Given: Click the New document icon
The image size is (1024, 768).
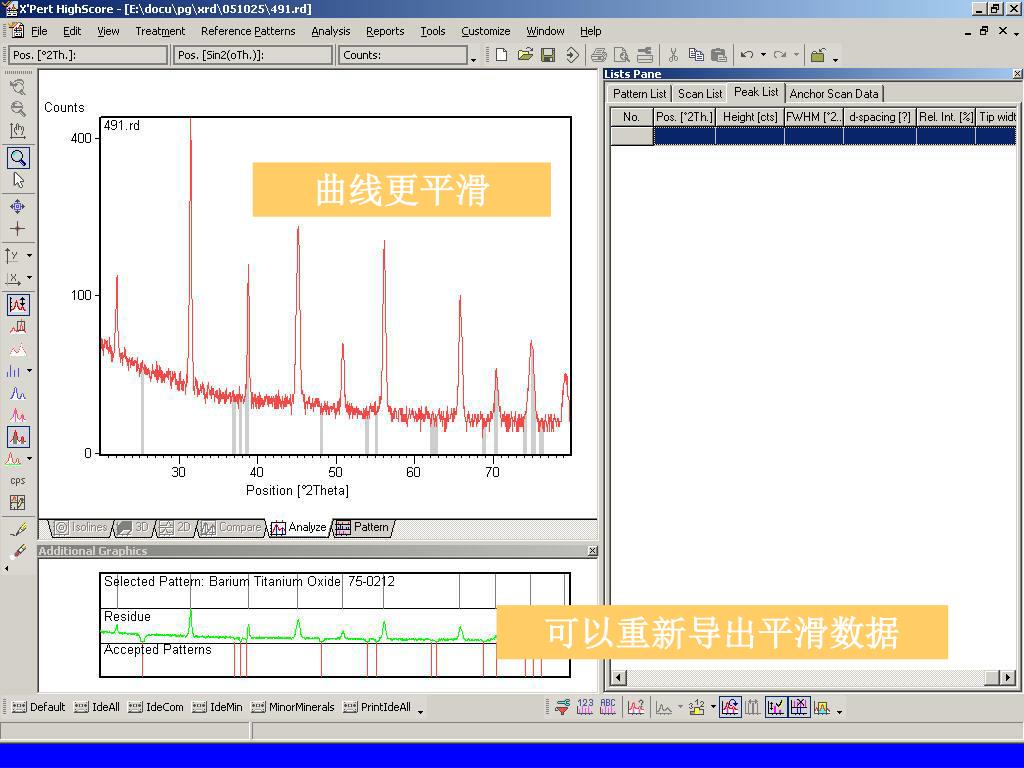Looking at the screenshot, I should click(x=502, y=56).
